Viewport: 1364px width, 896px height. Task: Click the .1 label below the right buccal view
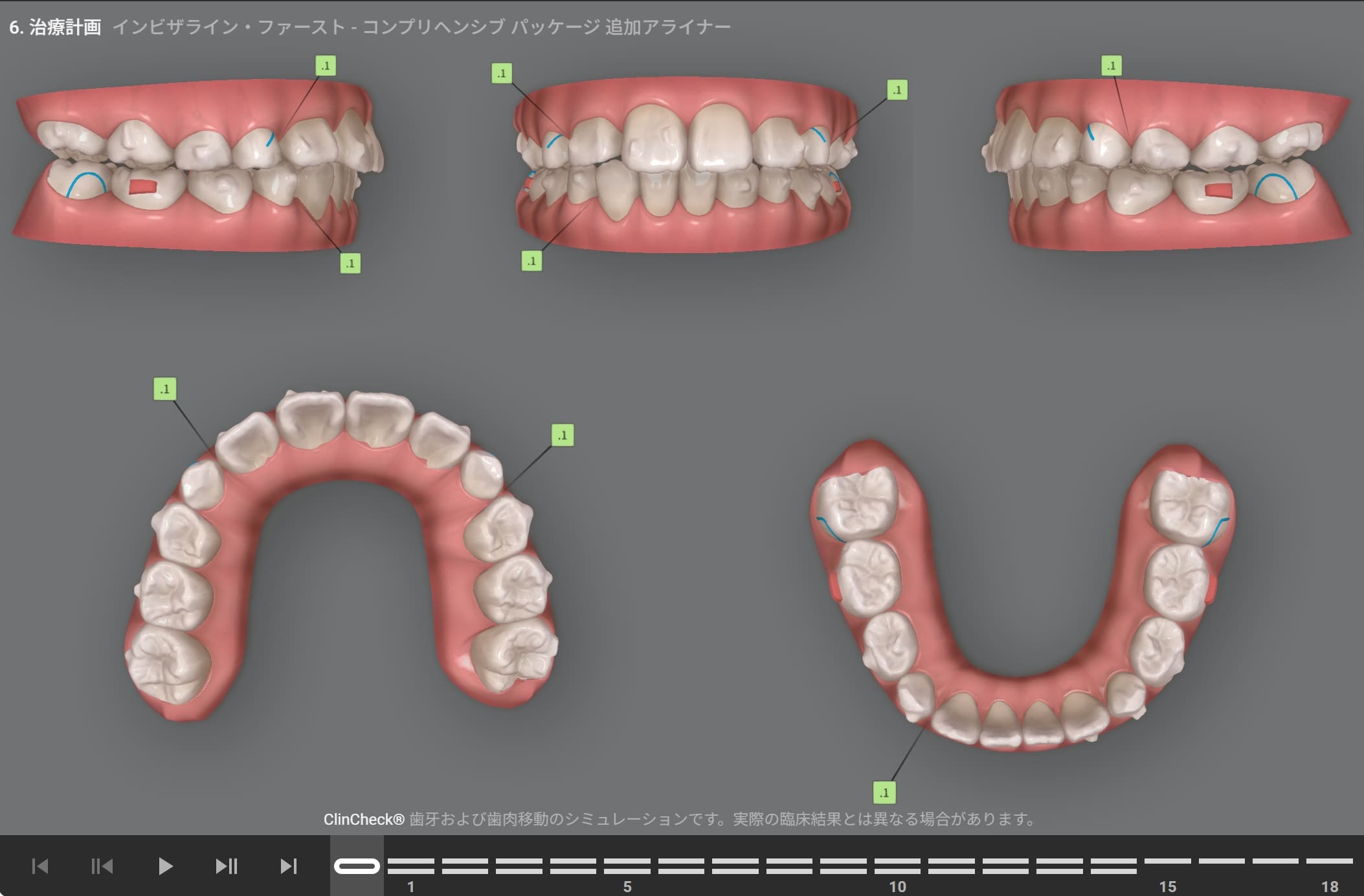[350, 263]
